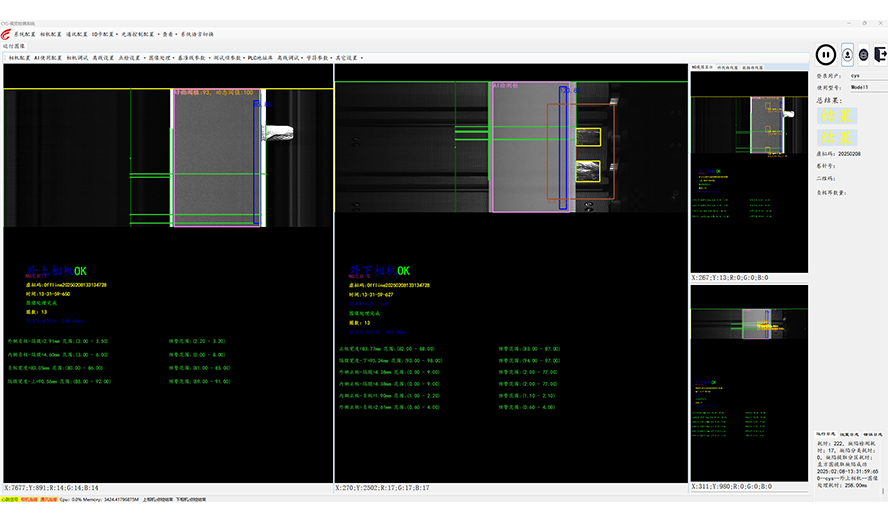Expand the 光源控制配置 dropdown menu
The image size is (888, 522).
click(x=139, y=33)
